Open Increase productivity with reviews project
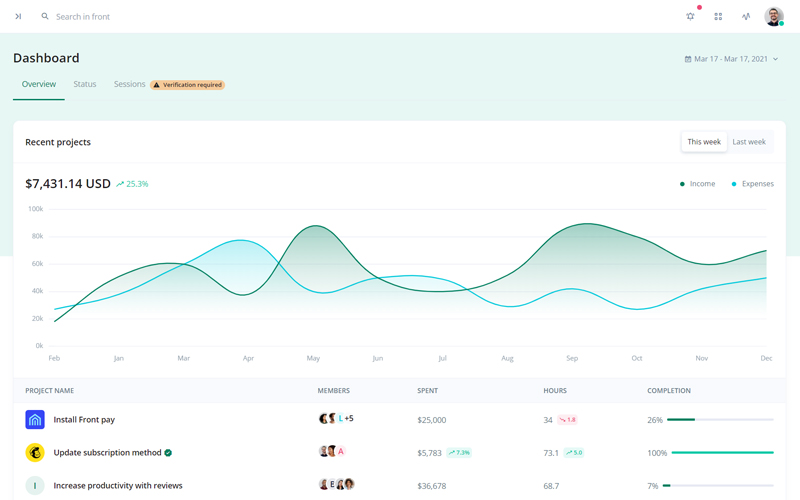This screenshot has width=800, height=500. [x=118, y=486]
